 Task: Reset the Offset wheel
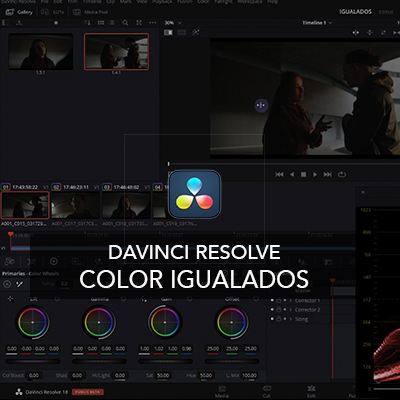click(256, 299)
